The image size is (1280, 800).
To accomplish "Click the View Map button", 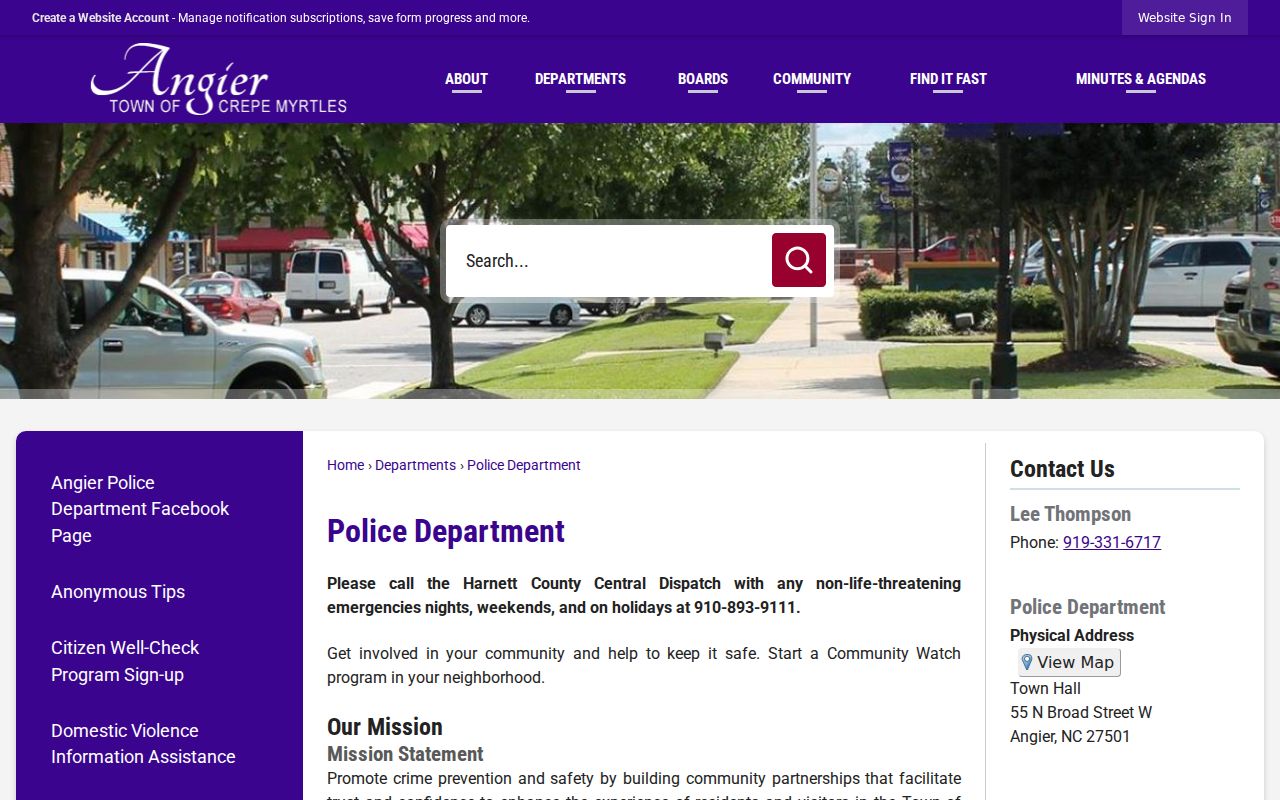I will [1069, 662].
